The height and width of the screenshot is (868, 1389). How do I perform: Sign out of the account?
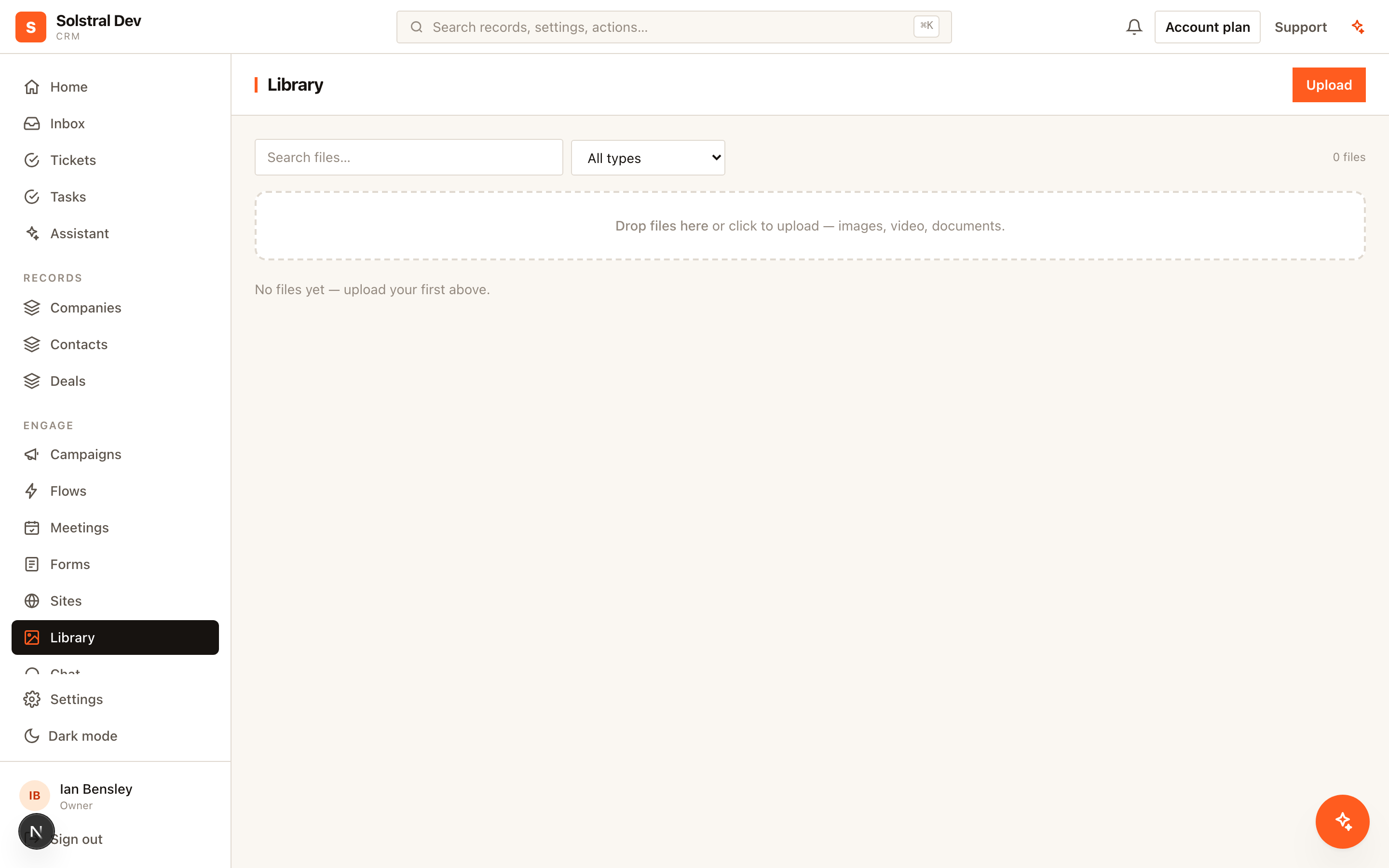tap(76, 839)
